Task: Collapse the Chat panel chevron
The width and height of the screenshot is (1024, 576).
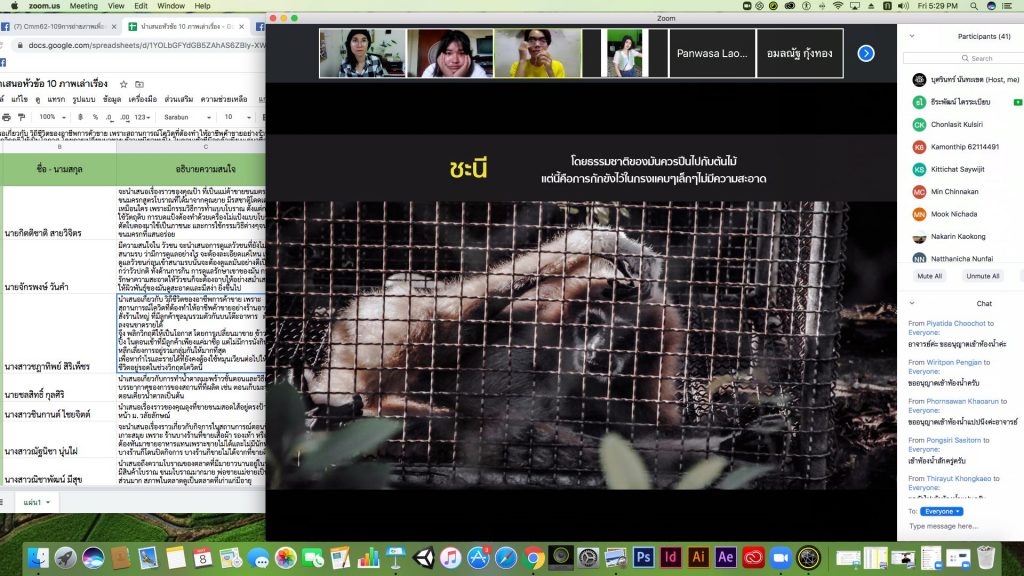Action: pos(911,303)
